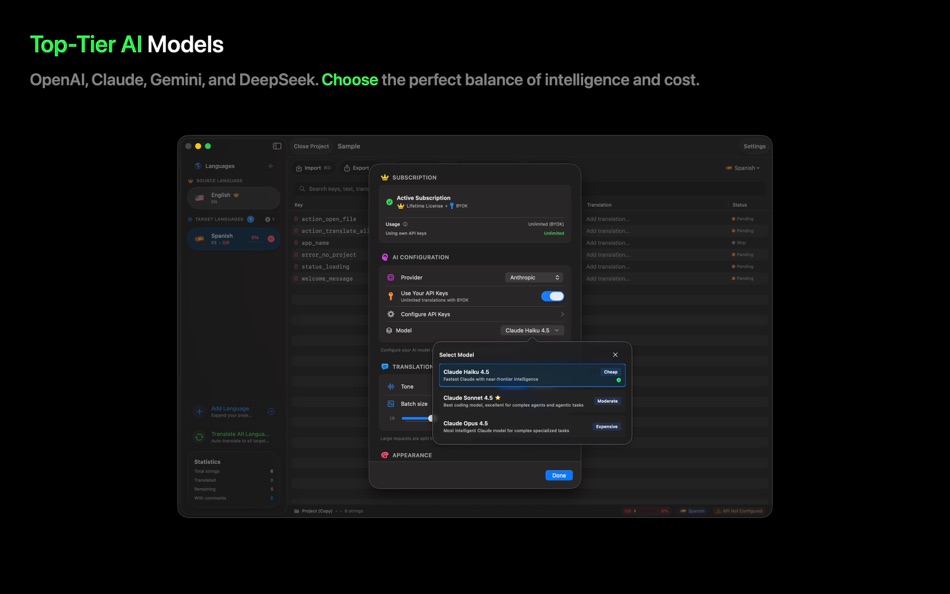Open the Provider dropdown showing Anthropic
This screenshot has width=950, height=594.
[x=534, y=277]
